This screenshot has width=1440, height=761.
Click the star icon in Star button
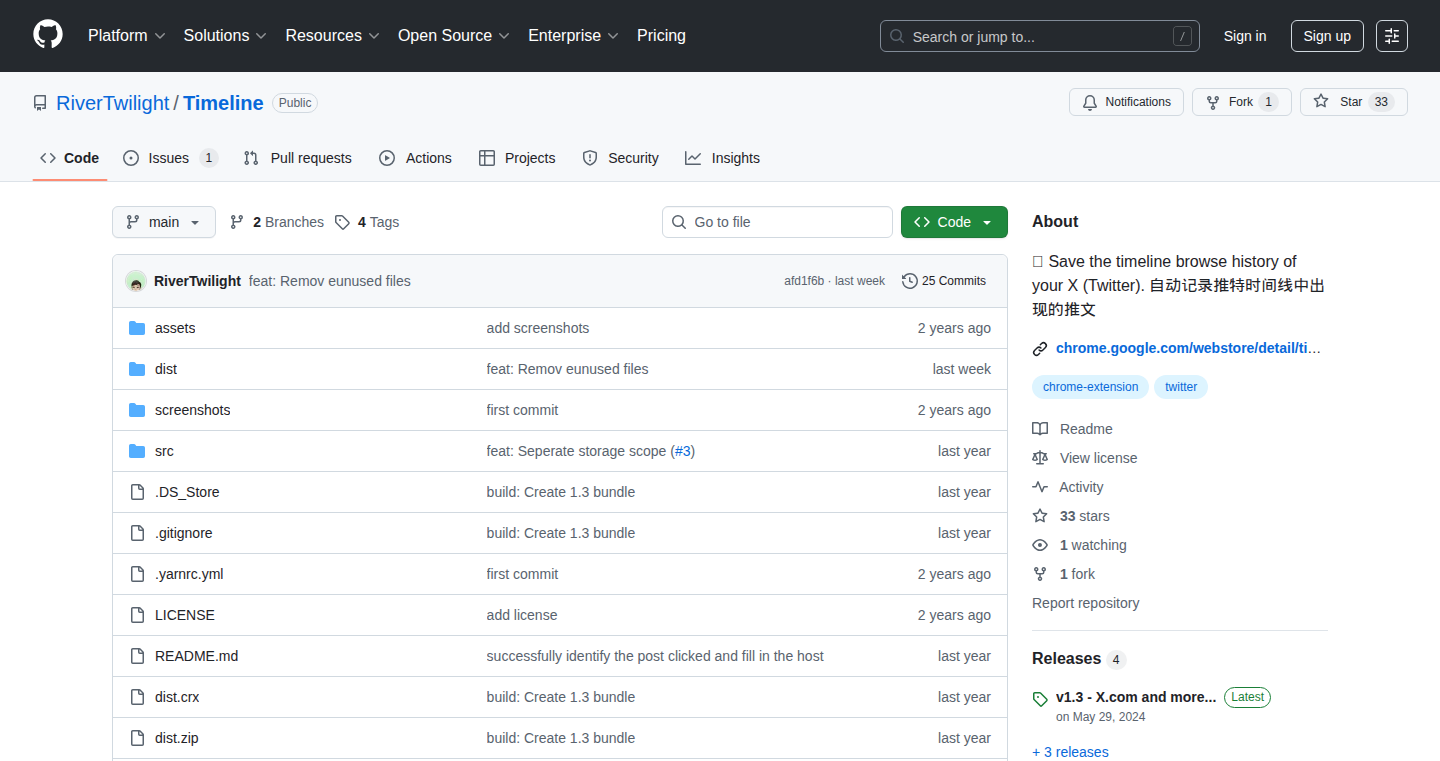point(1321,102)
